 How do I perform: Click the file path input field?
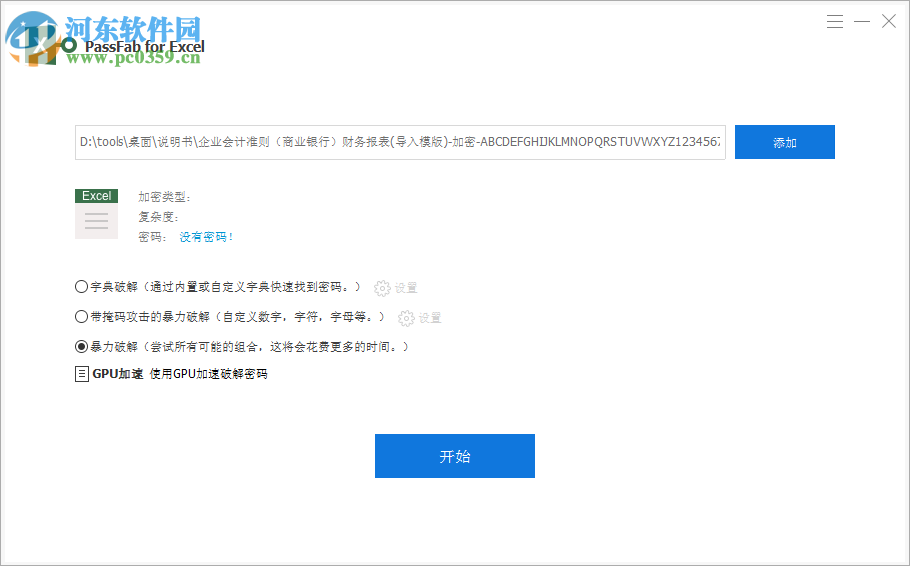pos(400,142)
